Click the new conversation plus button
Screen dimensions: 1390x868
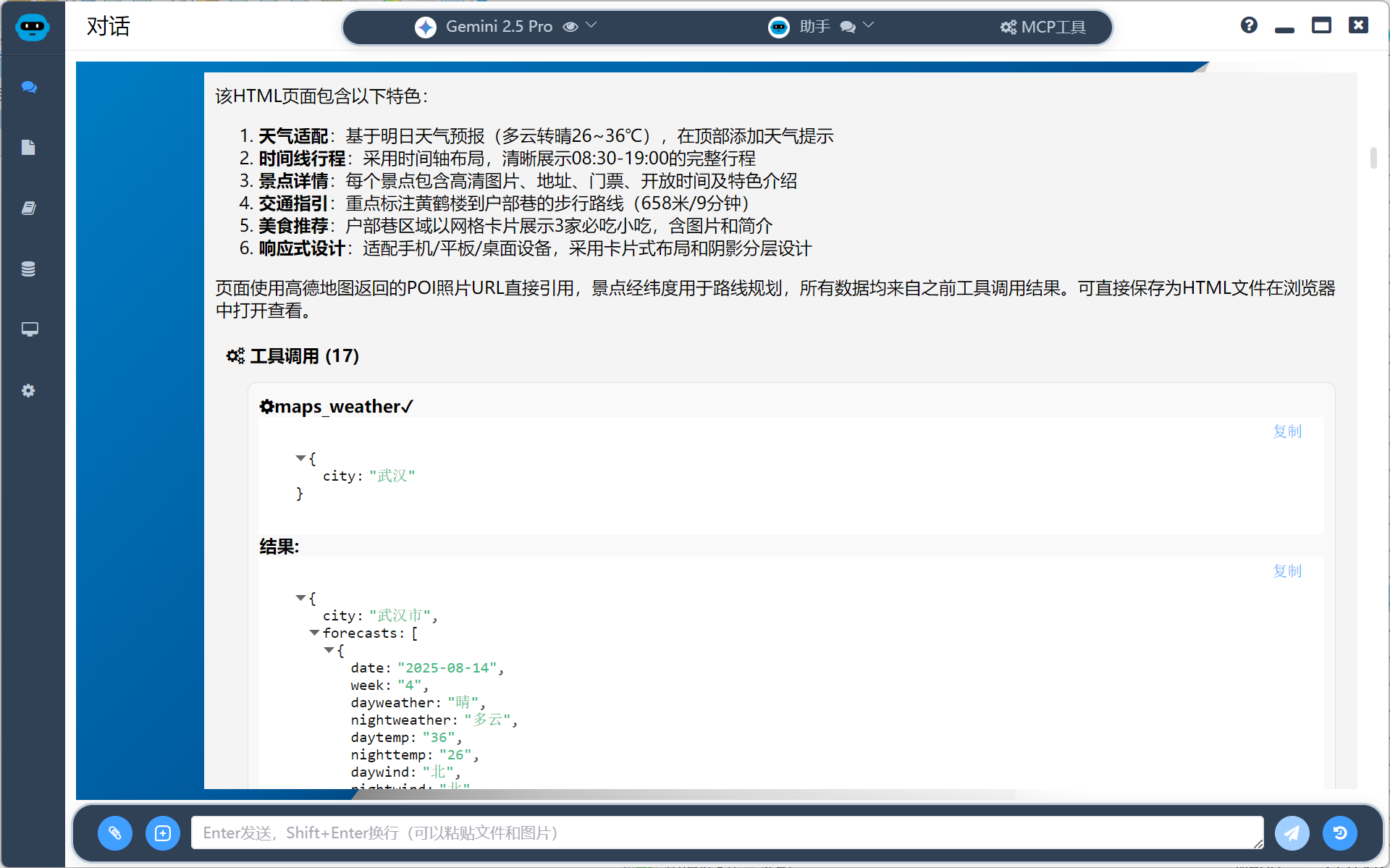163,833
